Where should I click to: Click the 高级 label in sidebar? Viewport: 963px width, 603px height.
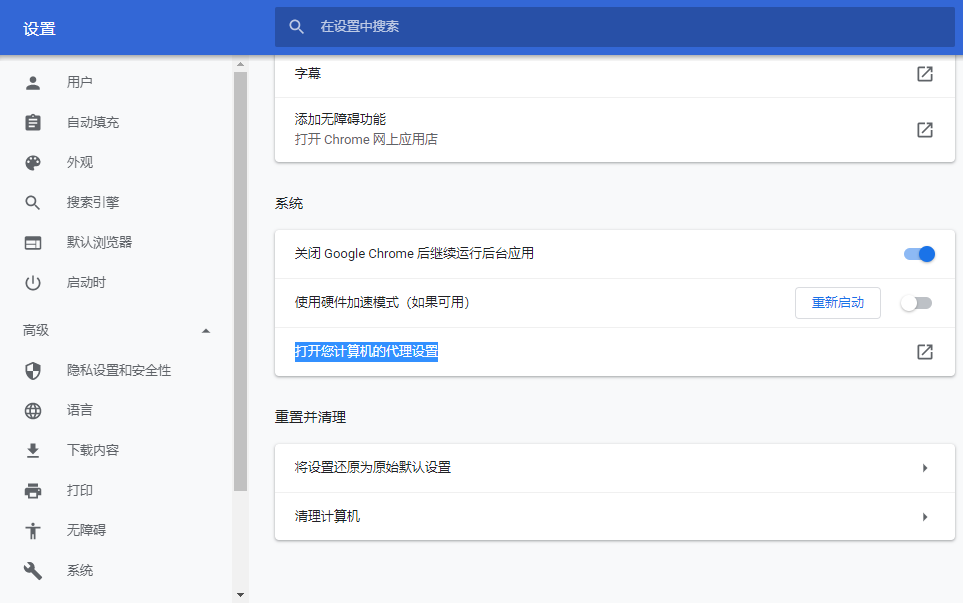click(x=36, y=330)
